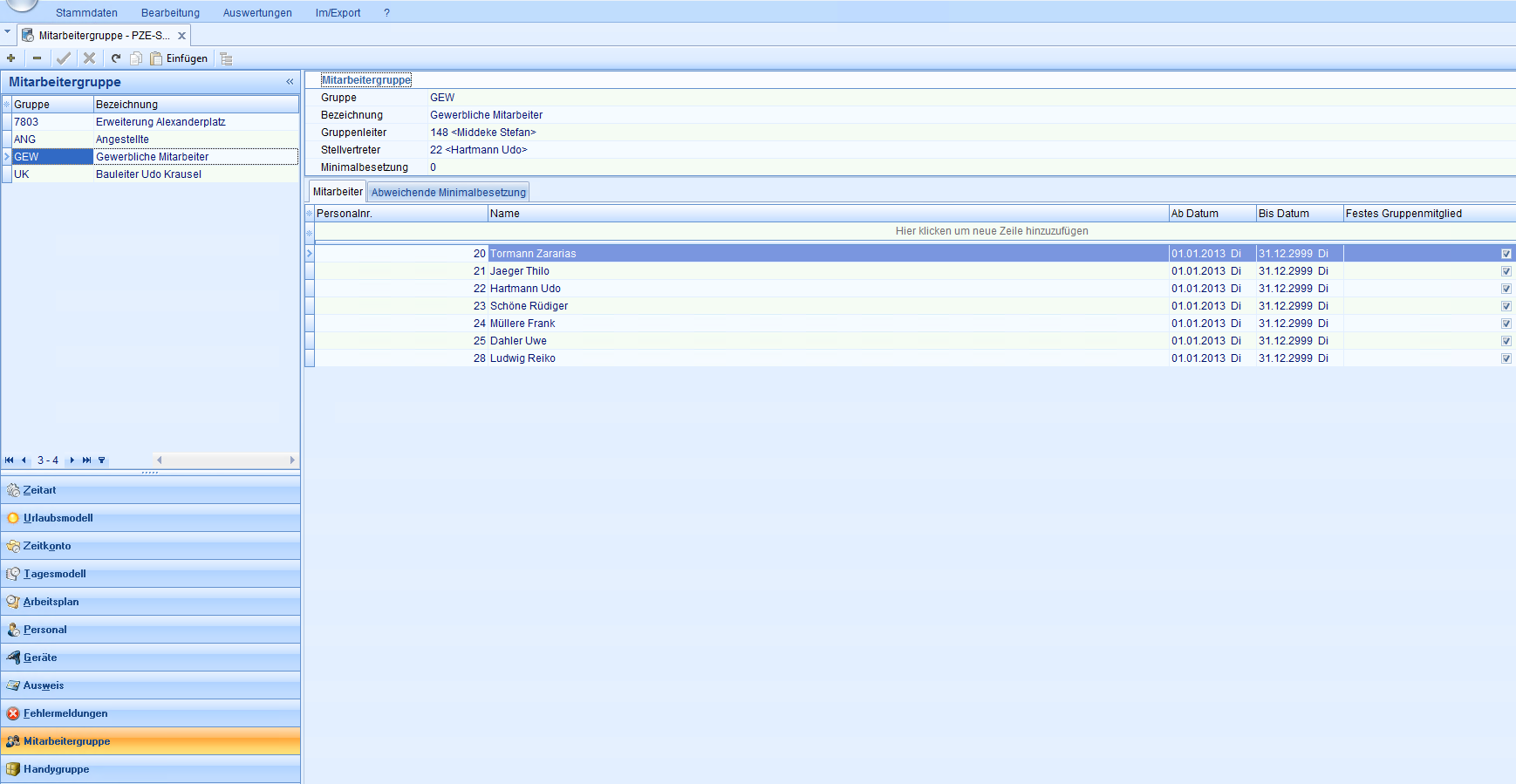This screenshot has width=1516, height=784.
Task: Click the minus icon to delete record
Action: pyautogui.click(x=37, y=58)
